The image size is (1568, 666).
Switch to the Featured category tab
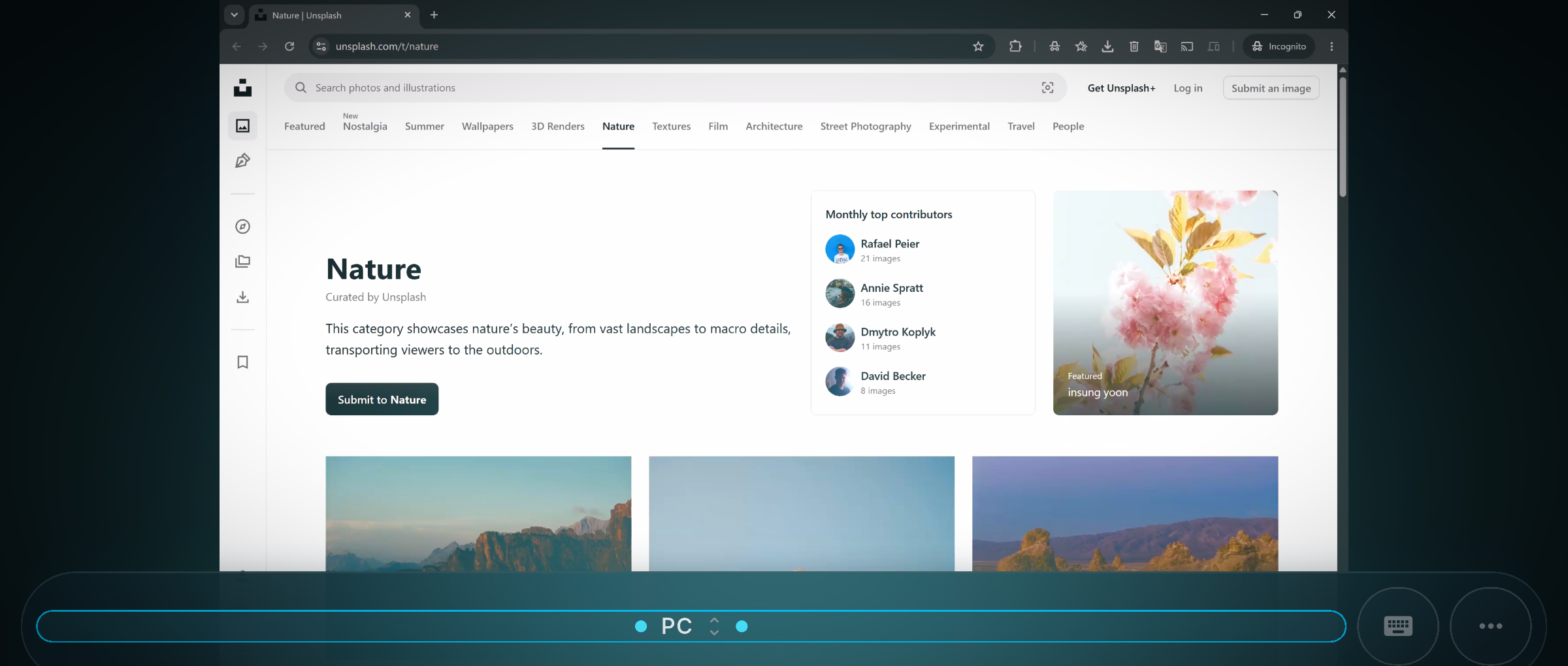[304, 126]
